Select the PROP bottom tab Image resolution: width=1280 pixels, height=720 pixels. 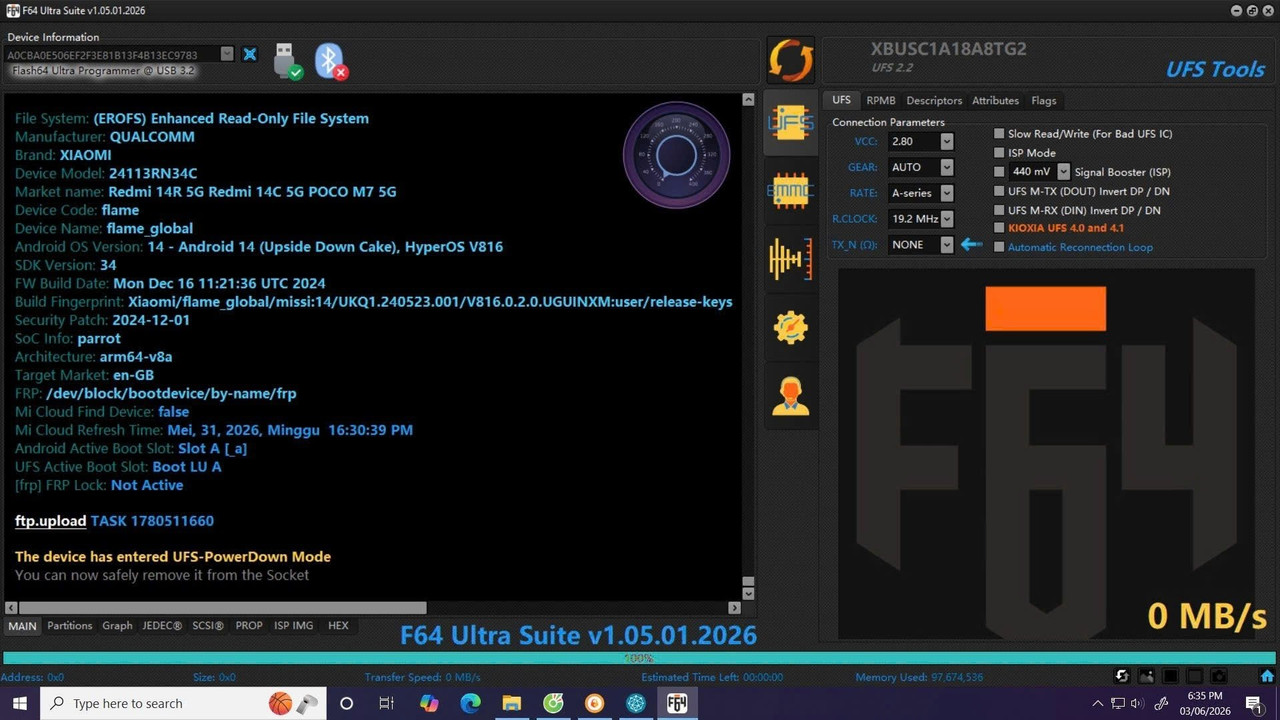[x=249, y=626]
